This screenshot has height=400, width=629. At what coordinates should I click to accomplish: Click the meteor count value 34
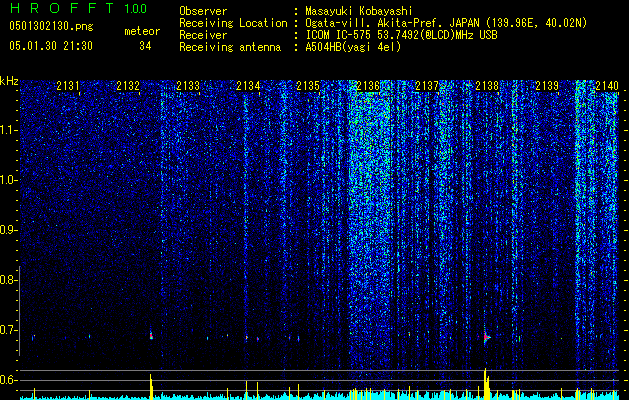145,46
